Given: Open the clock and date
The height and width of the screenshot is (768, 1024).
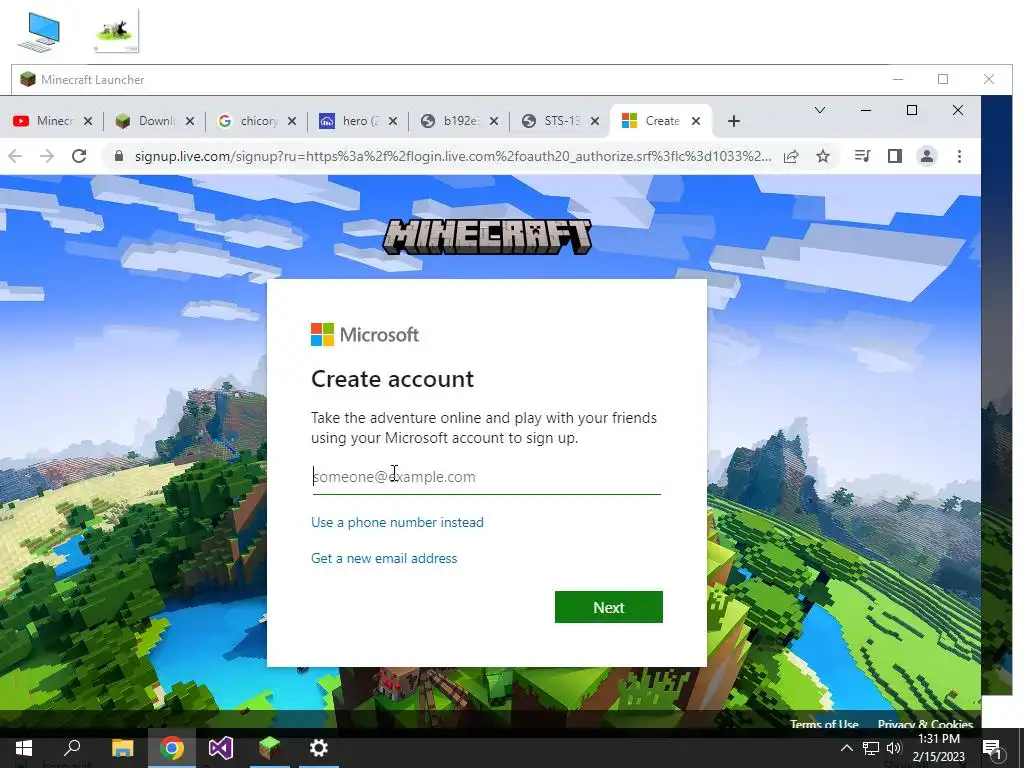Looking at the screenshot, I should tap(938, 748).
